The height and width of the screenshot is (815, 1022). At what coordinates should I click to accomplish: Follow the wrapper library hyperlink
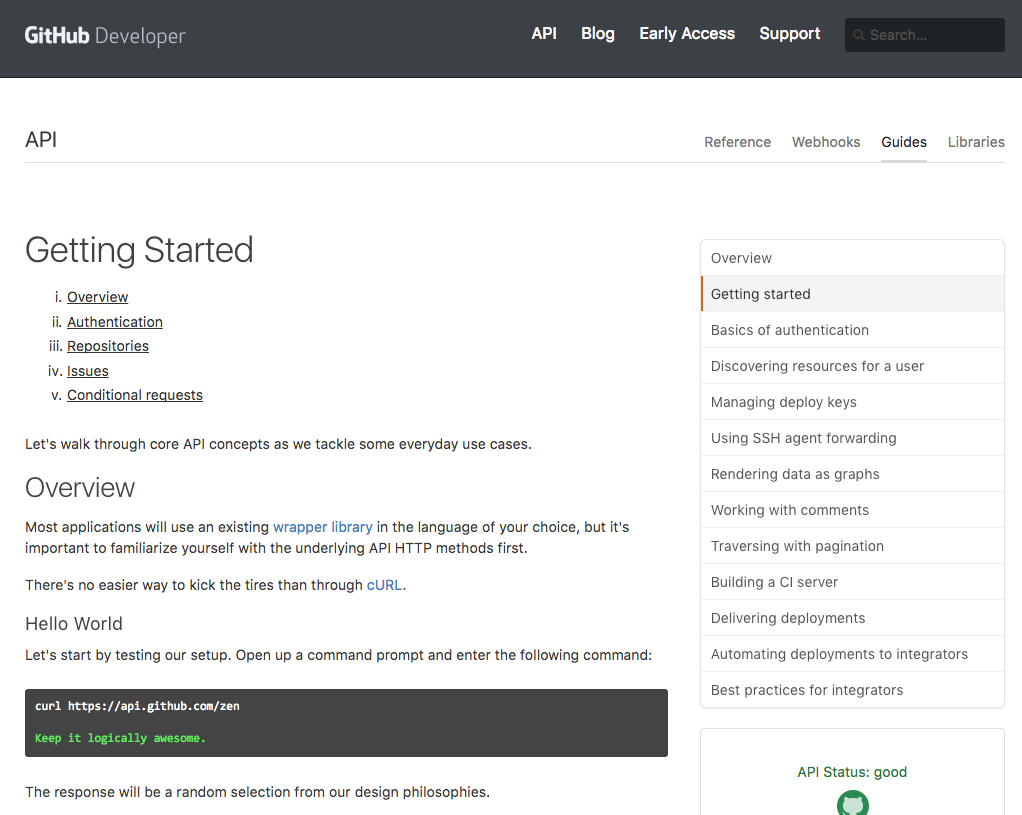tap(322, 527)
